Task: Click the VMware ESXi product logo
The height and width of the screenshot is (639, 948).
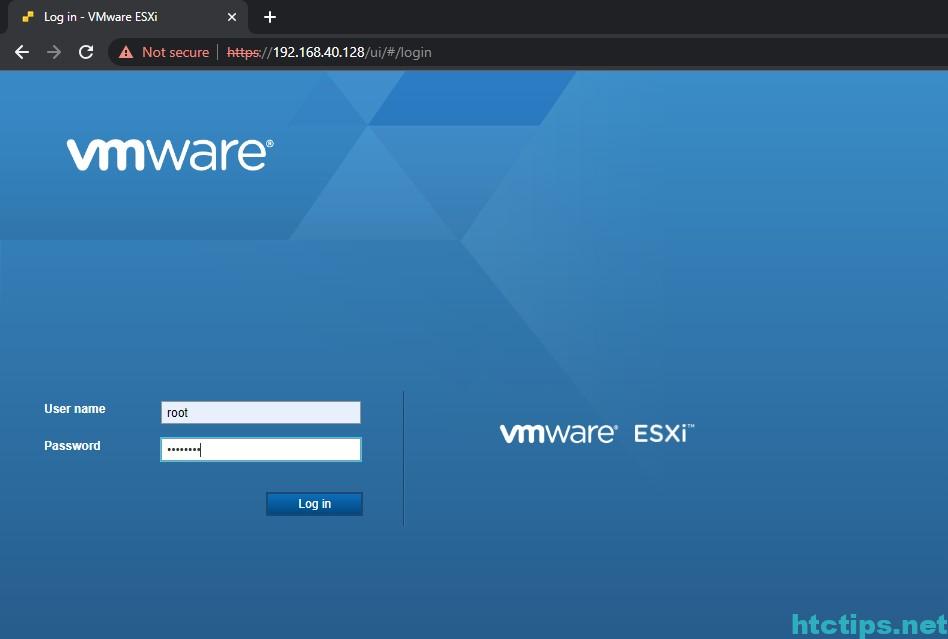Action: pyautogui.click(x=597, y=433)
